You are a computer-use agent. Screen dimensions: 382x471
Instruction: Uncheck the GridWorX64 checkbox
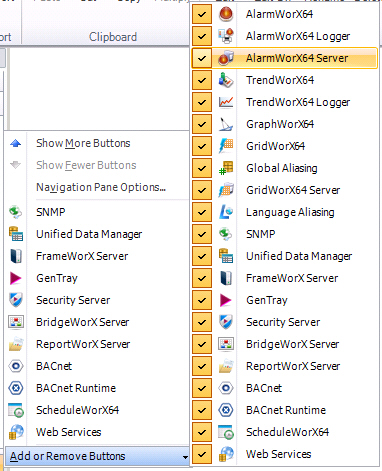point(202,146)
